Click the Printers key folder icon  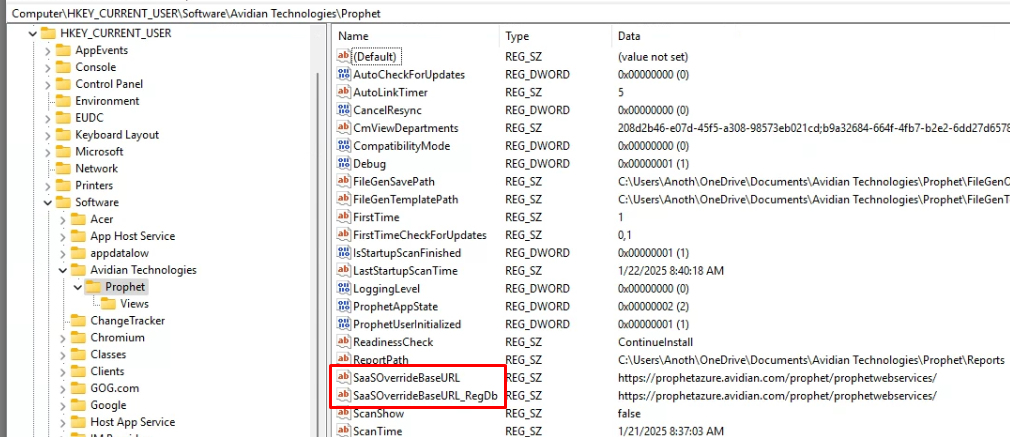coord(63,185)
